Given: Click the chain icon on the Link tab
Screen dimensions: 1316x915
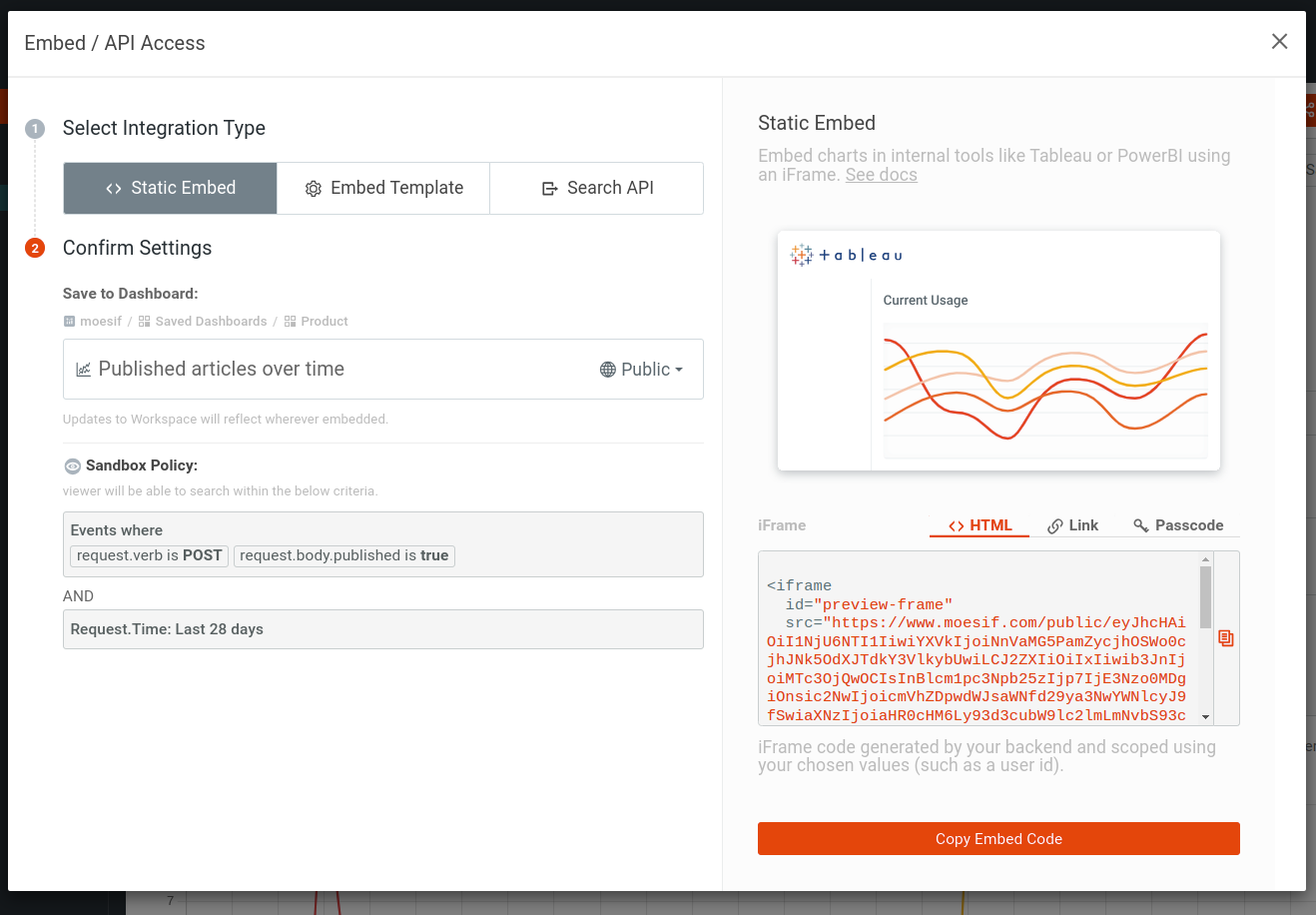Looking at the screenshot, I should [x=1053, y=524].
